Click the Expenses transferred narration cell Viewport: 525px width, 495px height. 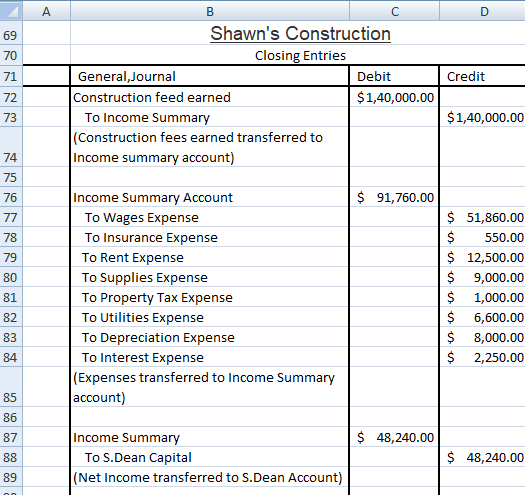tap(210, 387)
